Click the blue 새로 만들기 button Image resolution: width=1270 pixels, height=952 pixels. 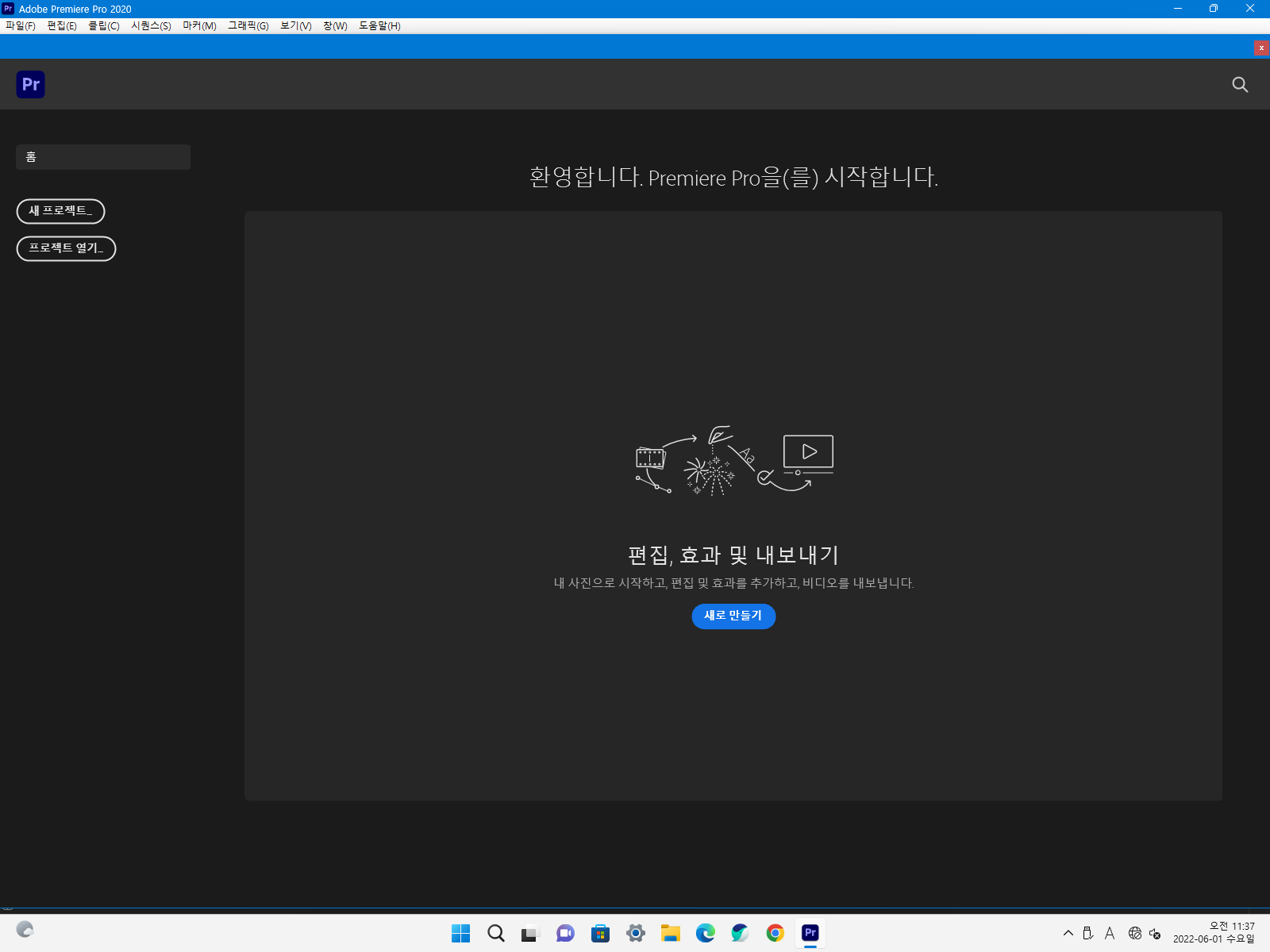pos(733,616)
